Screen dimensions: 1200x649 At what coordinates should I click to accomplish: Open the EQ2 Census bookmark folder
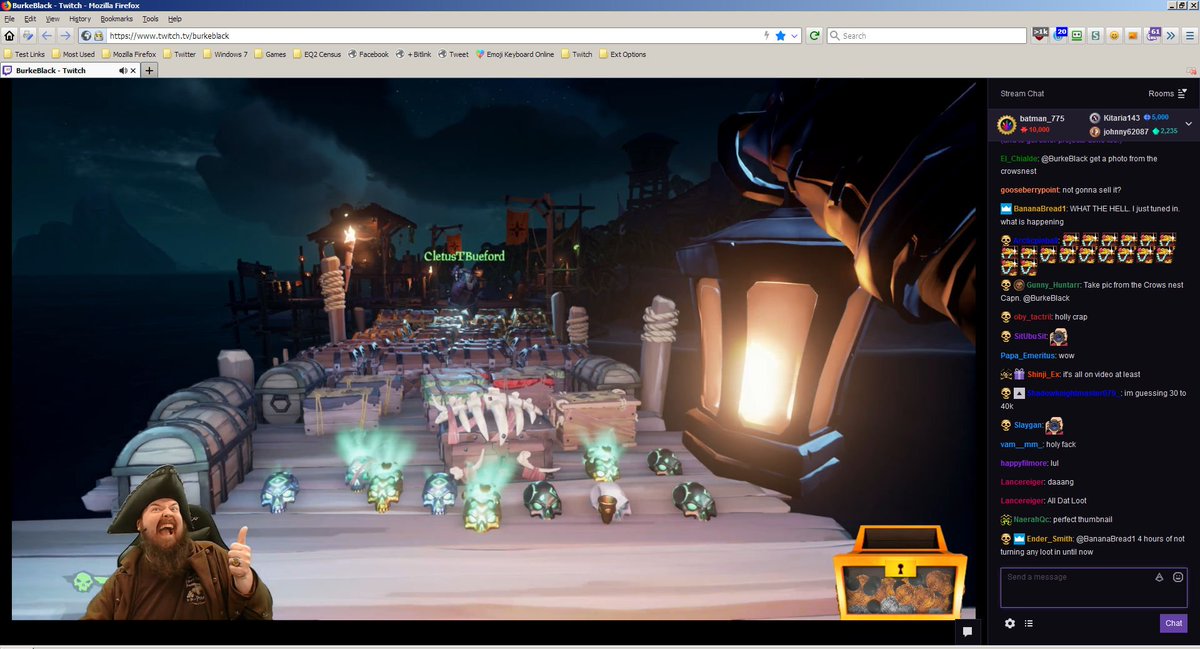tap(316, 54)
